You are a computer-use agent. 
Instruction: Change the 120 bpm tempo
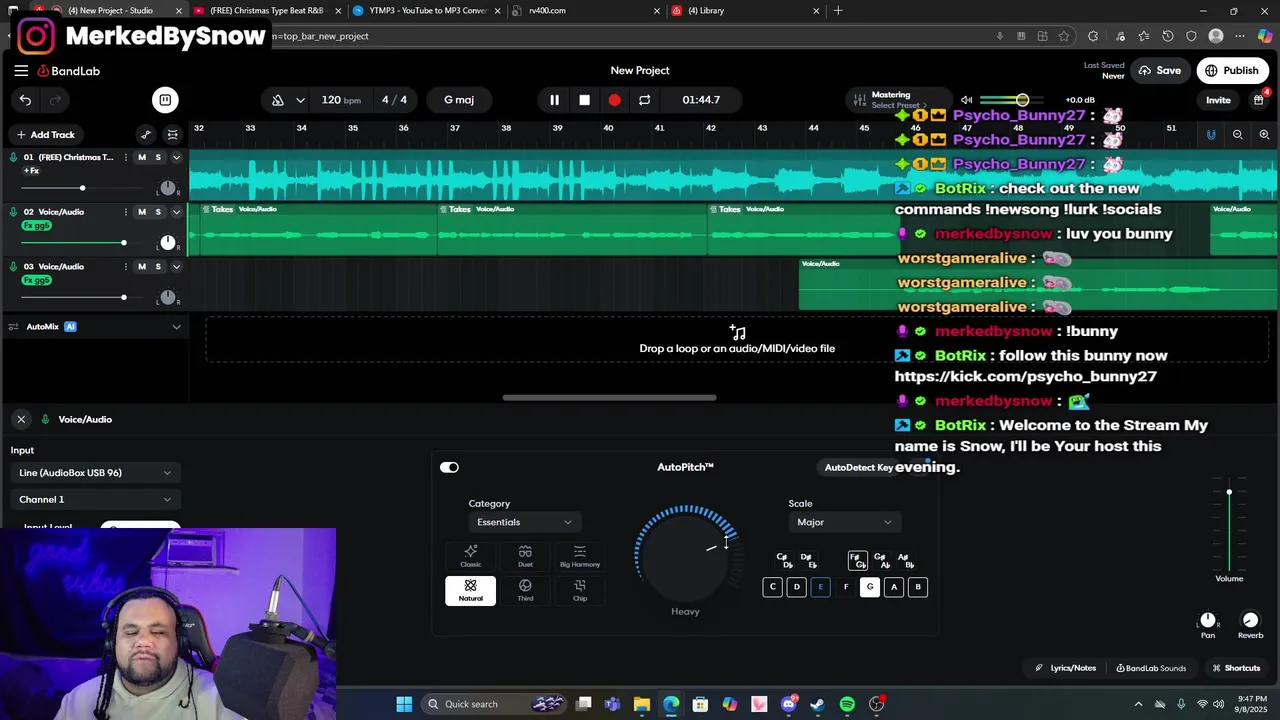coord(341,100)
